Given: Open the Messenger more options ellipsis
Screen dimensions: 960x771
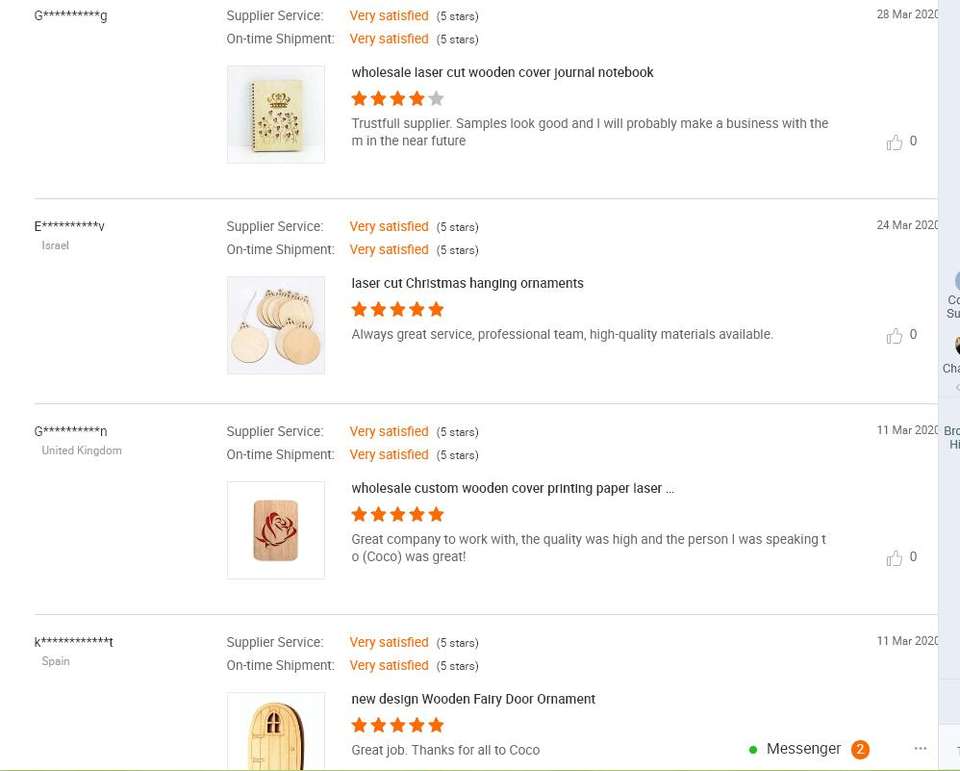Looking at the screenshot, I should (920, 749).
